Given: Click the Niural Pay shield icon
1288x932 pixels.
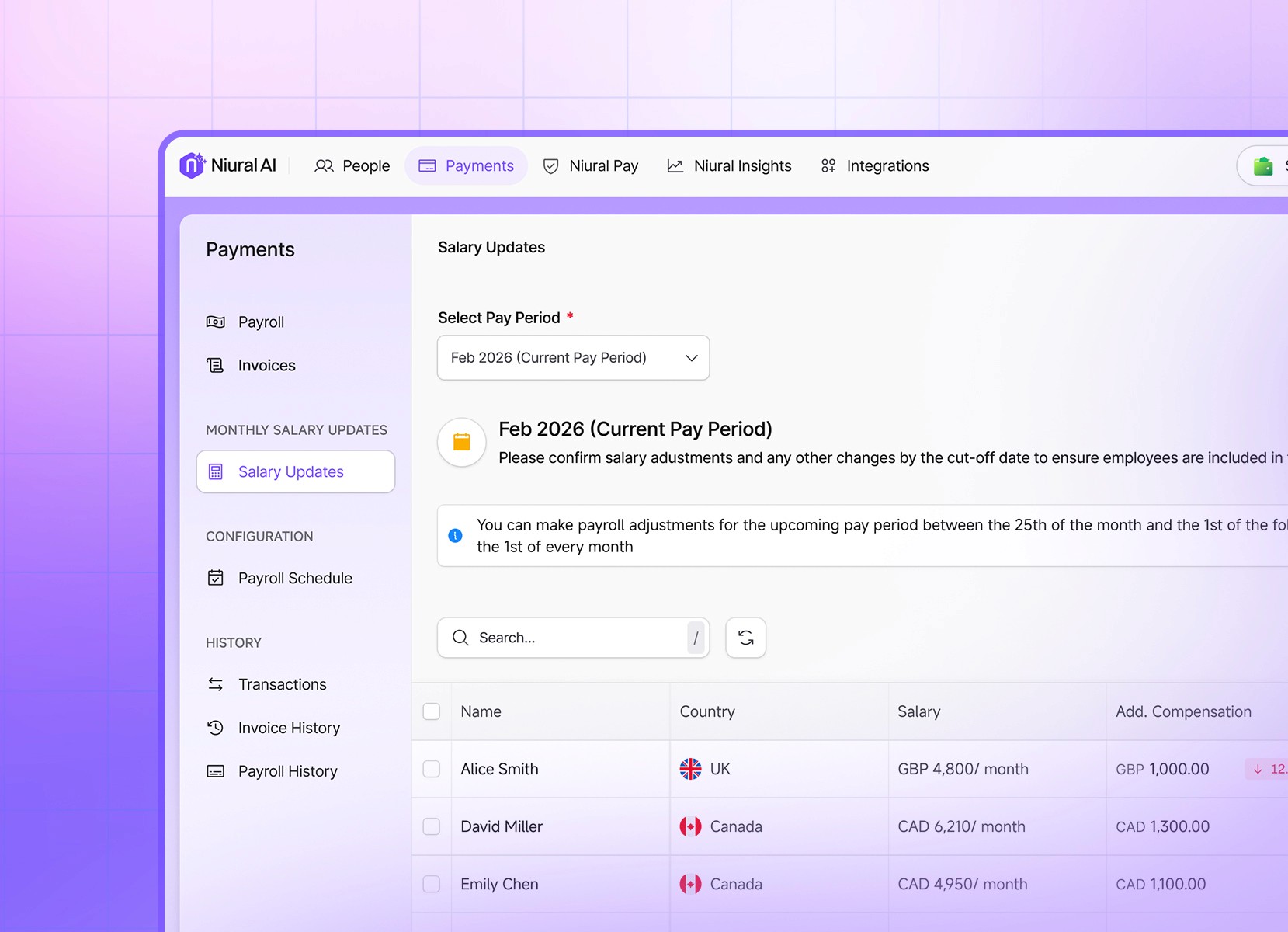Looking at the screenshot, I should [550, 165].
